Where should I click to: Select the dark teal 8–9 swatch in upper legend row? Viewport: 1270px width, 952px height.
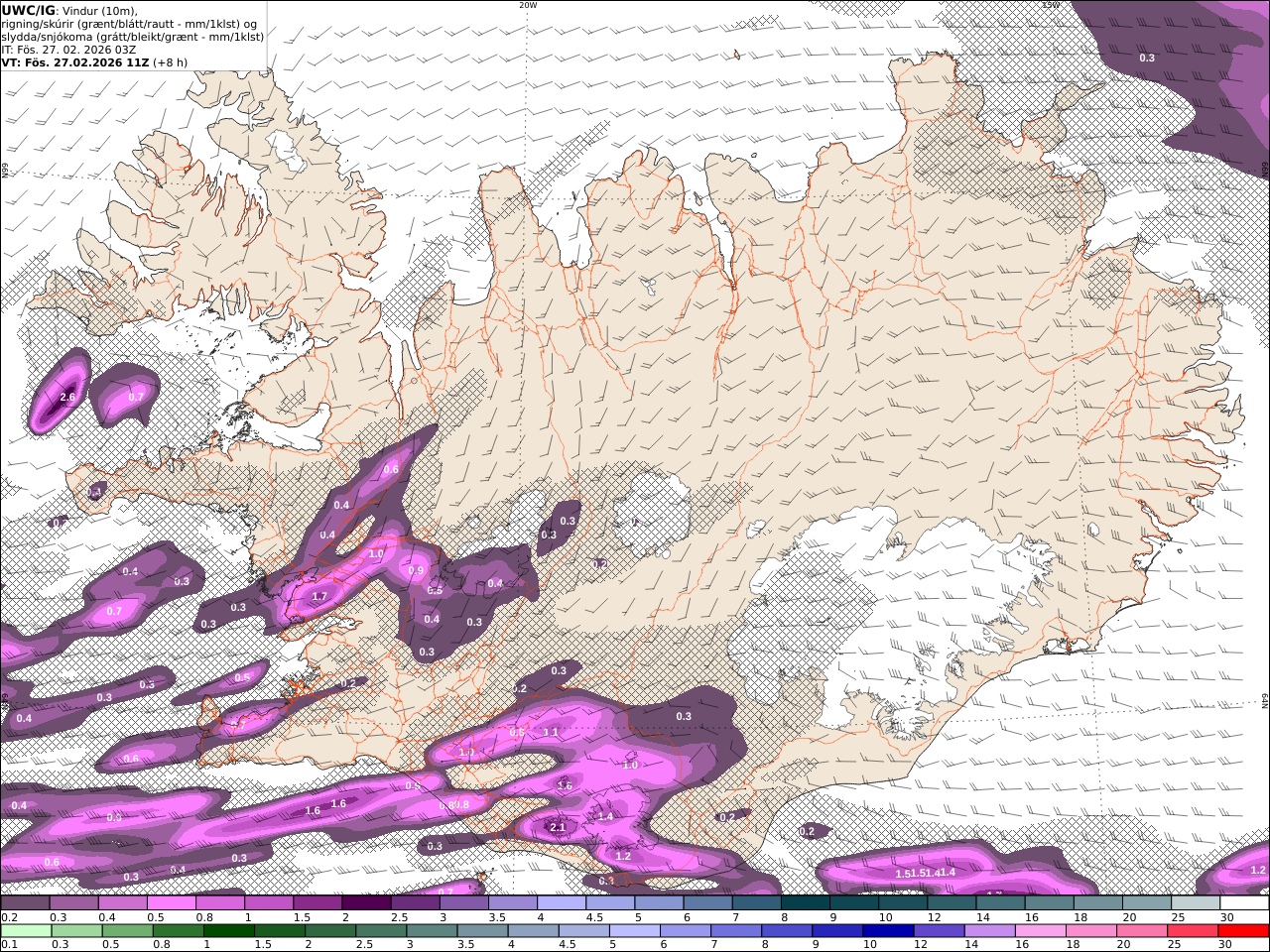(x=806, y=902)
